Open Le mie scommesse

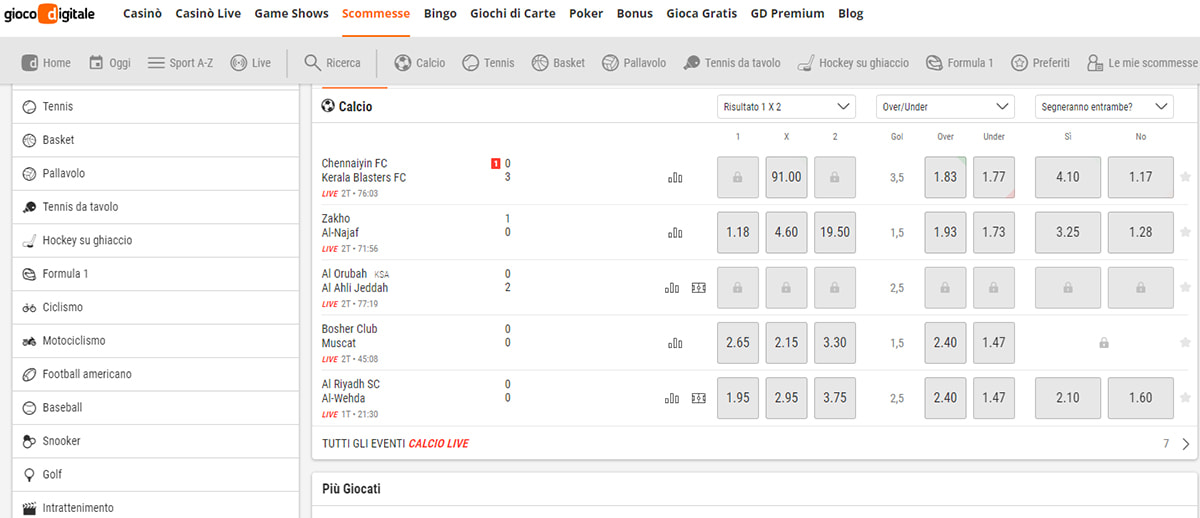tap(1141, 63)
